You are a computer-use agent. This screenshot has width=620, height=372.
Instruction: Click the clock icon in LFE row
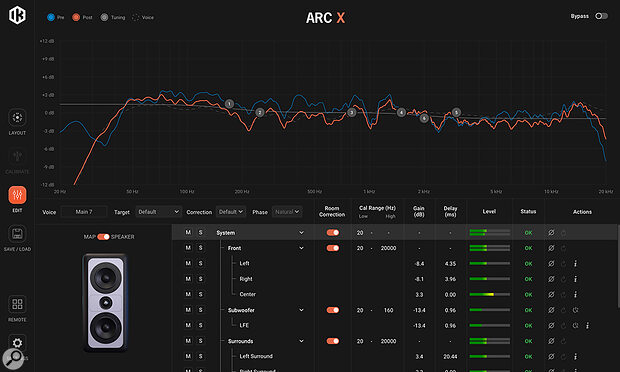tap(575, 326)
